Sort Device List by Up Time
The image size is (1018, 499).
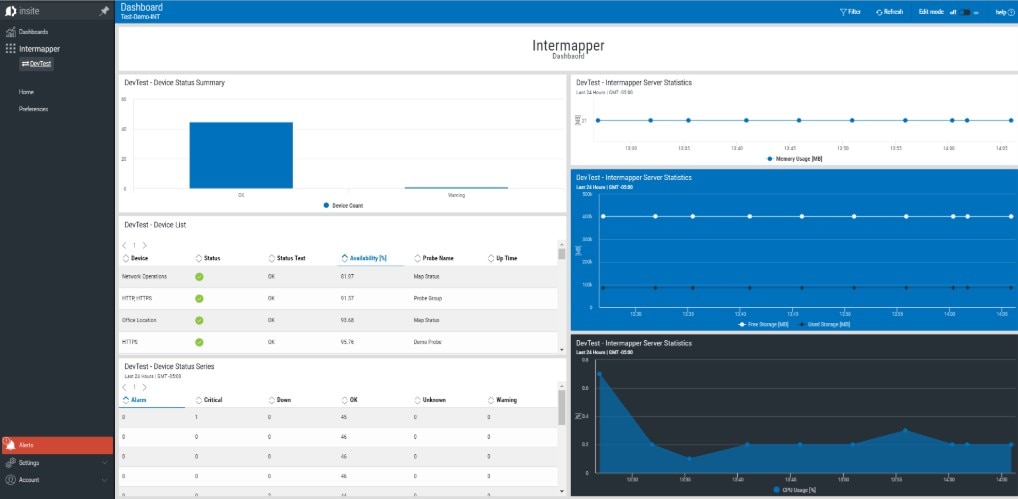(503, 258)
